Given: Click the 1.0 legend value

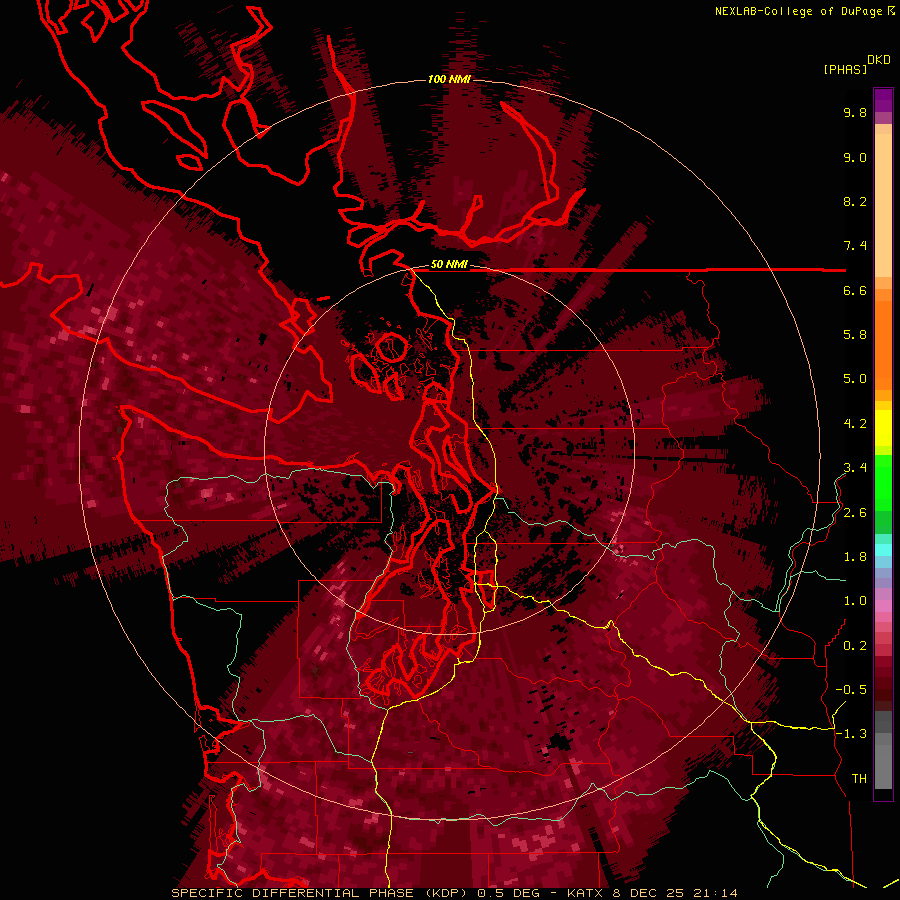Looking at the screenshot, I should (x=855, y=601).
